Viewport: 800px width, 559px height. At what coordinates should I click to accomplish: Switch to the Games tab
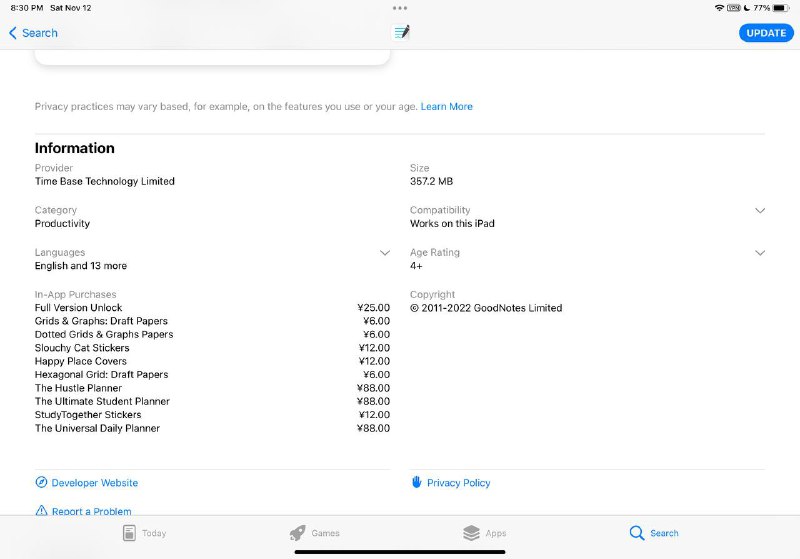pos(314,533)
